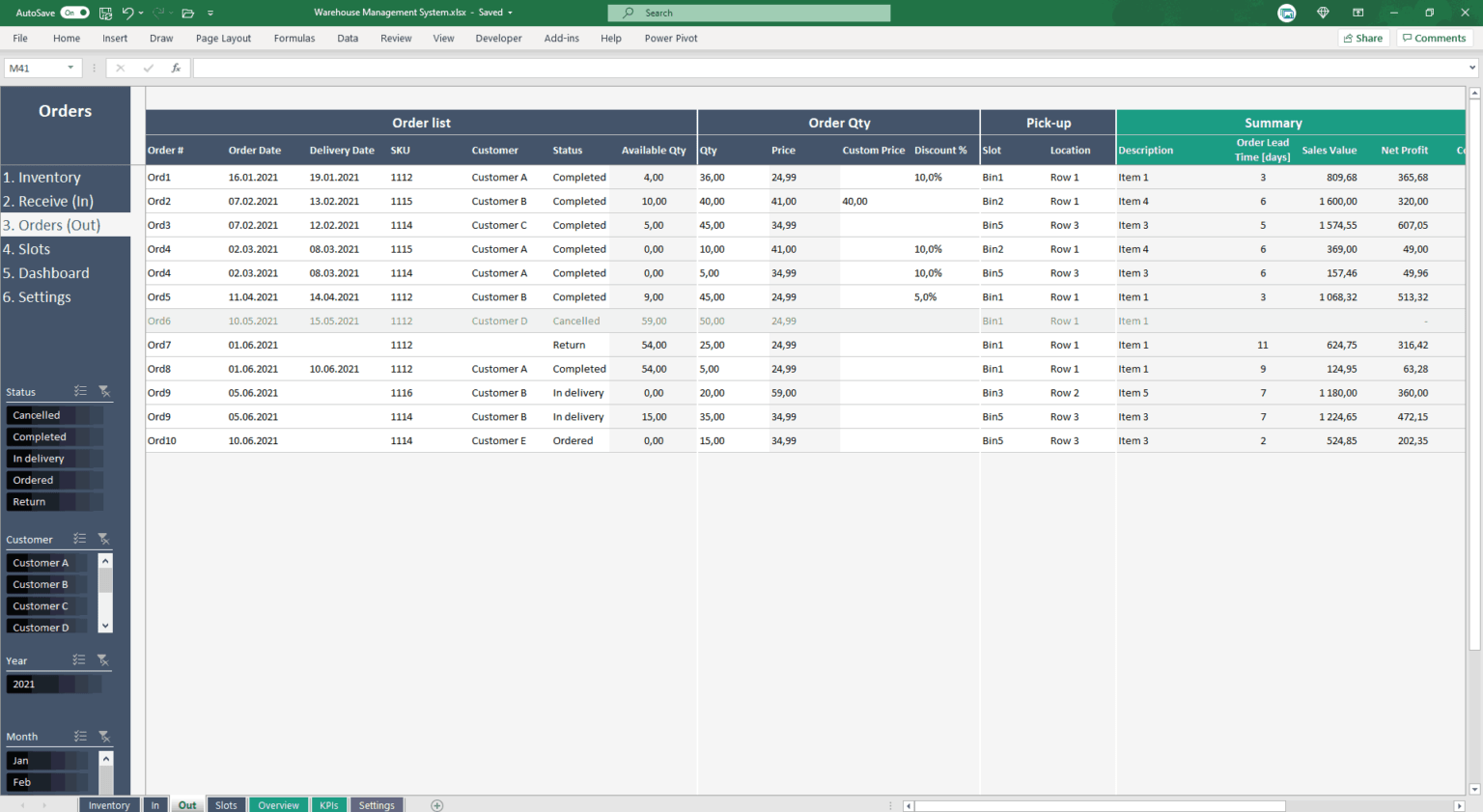Screen dimensions: 1483x812
Task: Undo the last action
Action: (126, 13)
